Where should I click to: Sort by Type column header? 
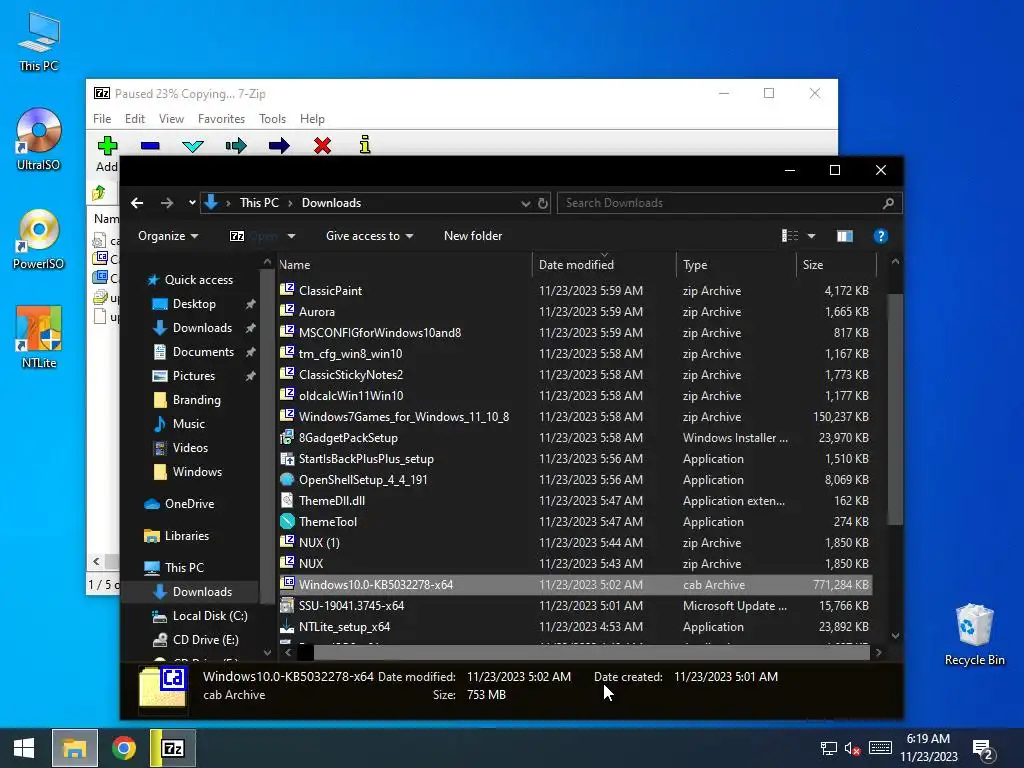pos(737,264)
